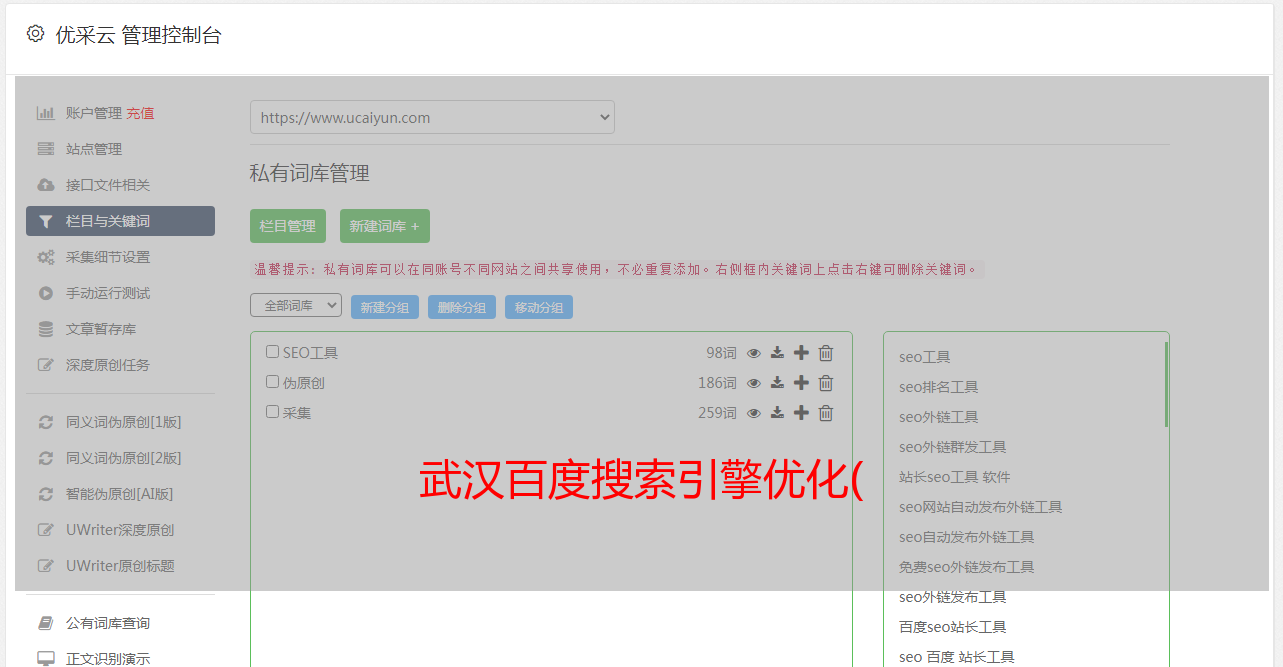Image resolution: width=1283 pixels, height=667 pixels.
Task: Open the 全部词库 group dropdown
Action: [296, 306]
